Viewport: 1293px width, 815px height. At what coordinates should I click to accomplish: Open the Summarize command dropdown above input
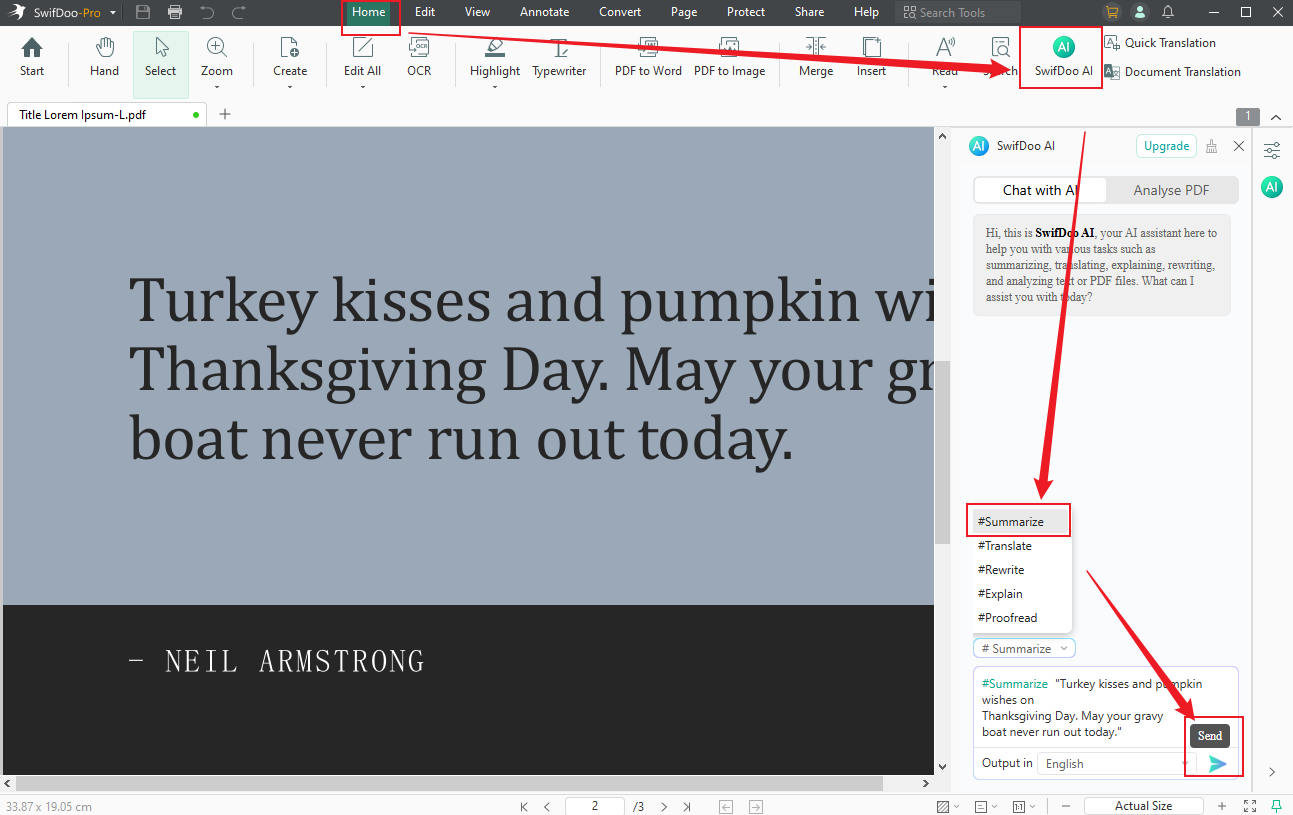1023,648
